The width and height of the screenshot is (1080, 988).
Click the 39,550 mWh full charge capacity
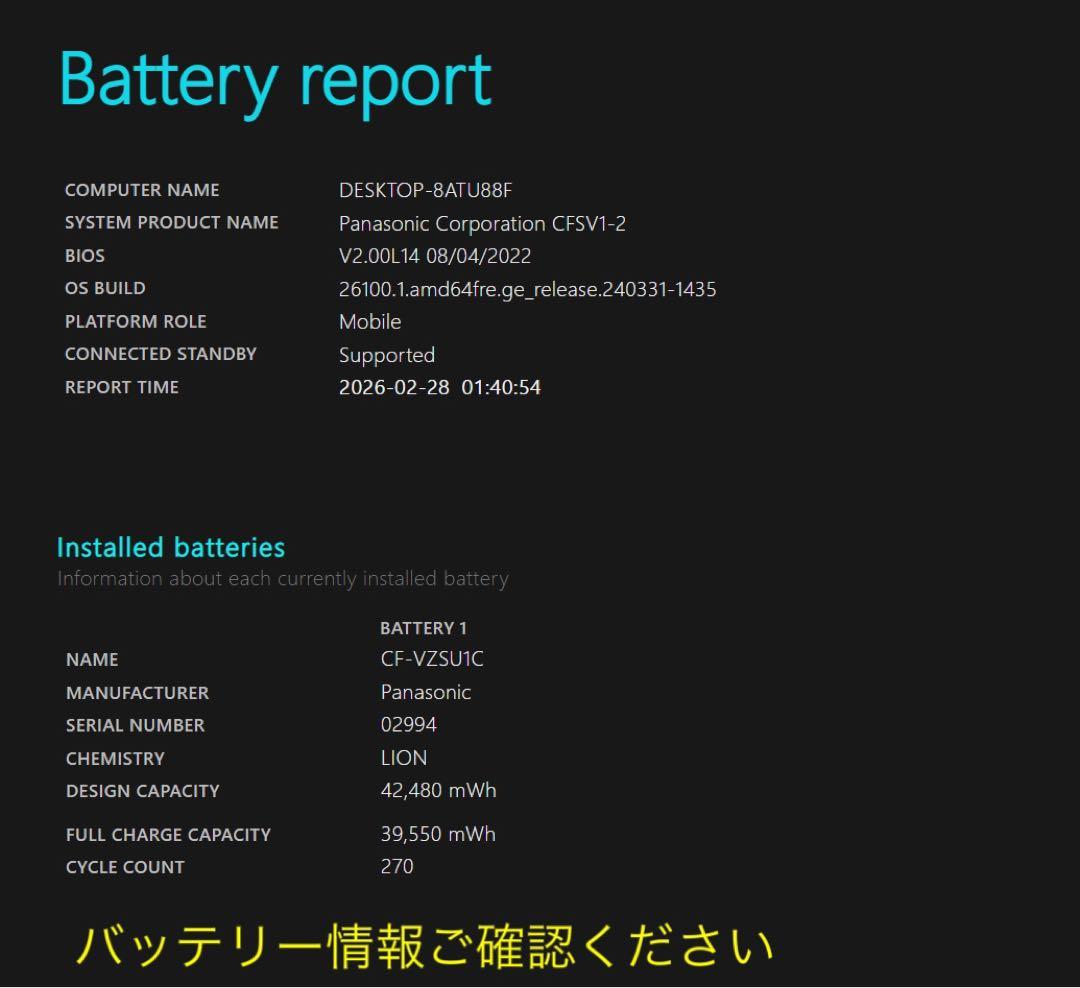(x=438, y=833)
